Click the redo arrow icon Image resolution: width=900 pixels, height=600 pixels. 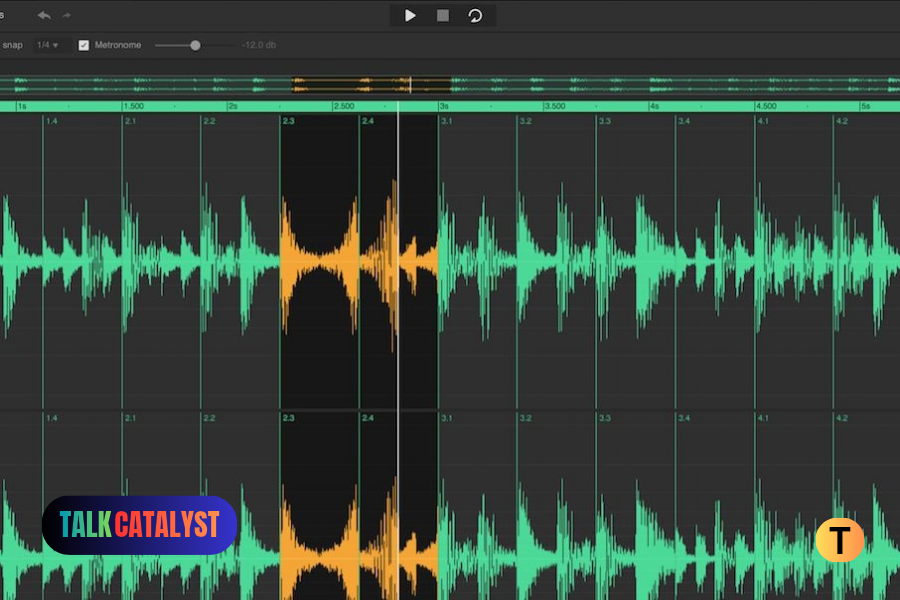pyautogui.click(x=67, y=15)
